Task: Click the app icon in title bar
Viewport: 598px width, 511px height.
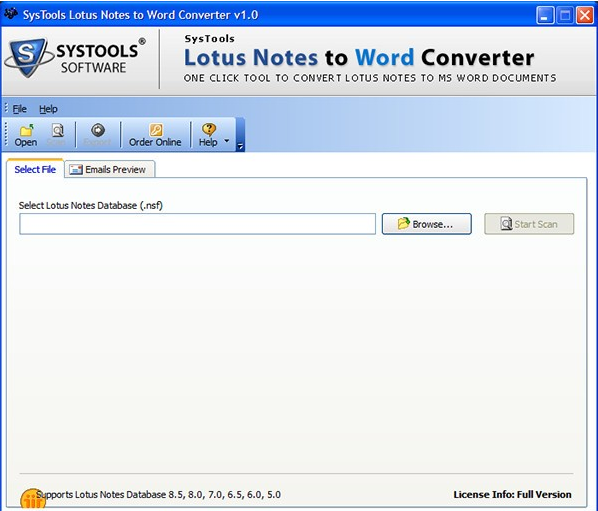Action: coord(11,14)
